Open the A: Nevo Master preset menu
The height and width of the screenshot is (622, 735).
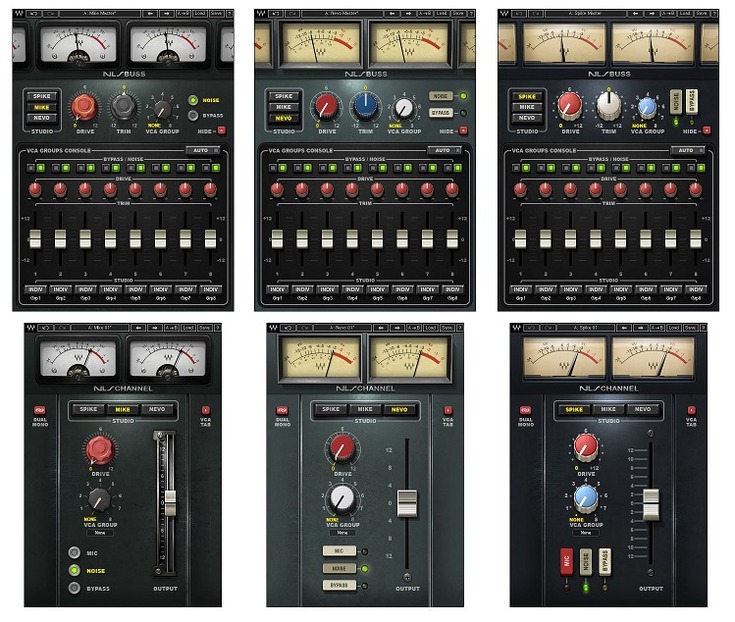coord(343,14)
